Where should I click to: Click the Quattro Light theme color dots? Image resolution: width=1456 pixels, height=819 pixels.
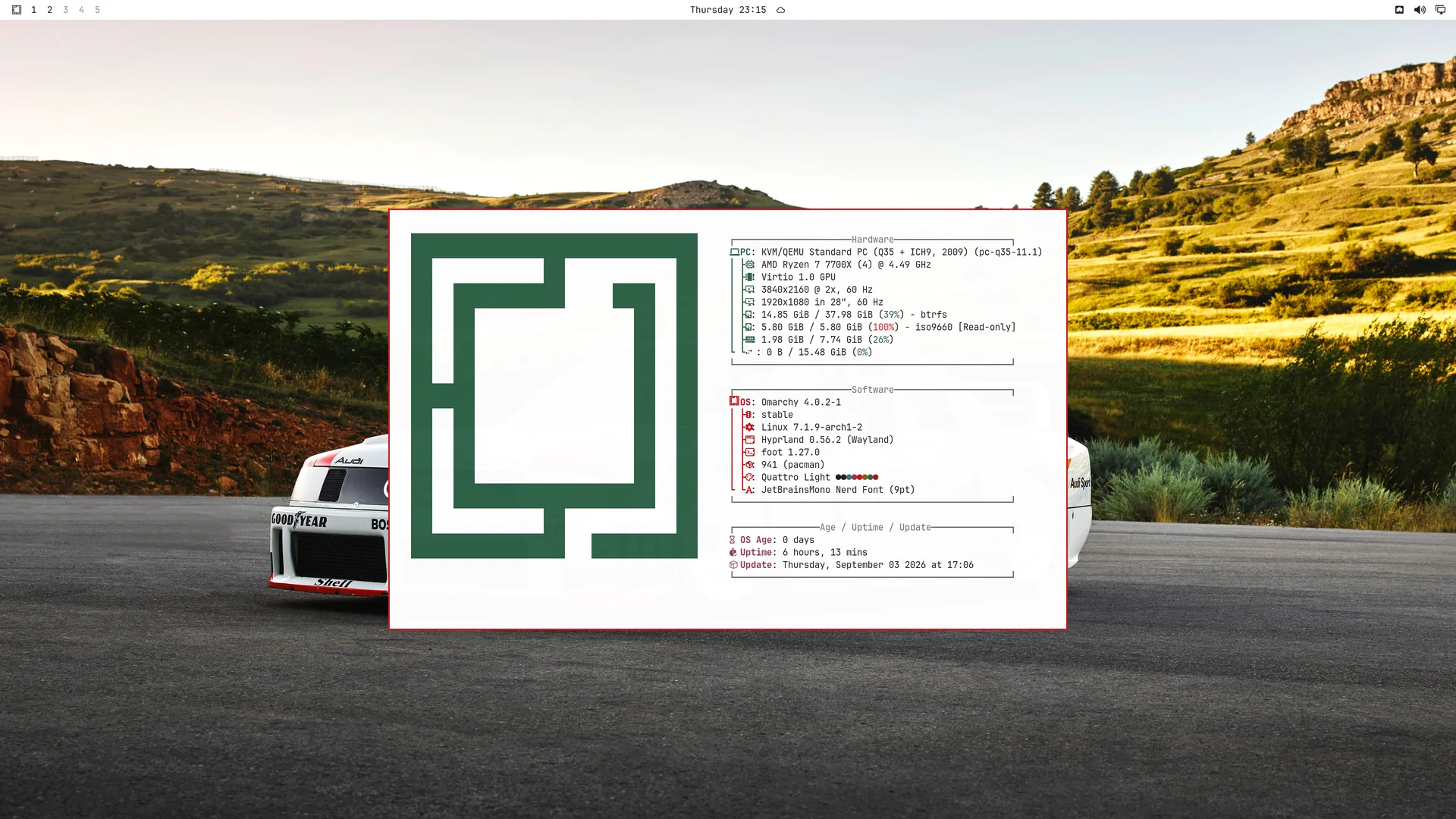pyautogui.click(x=857, y=477)
